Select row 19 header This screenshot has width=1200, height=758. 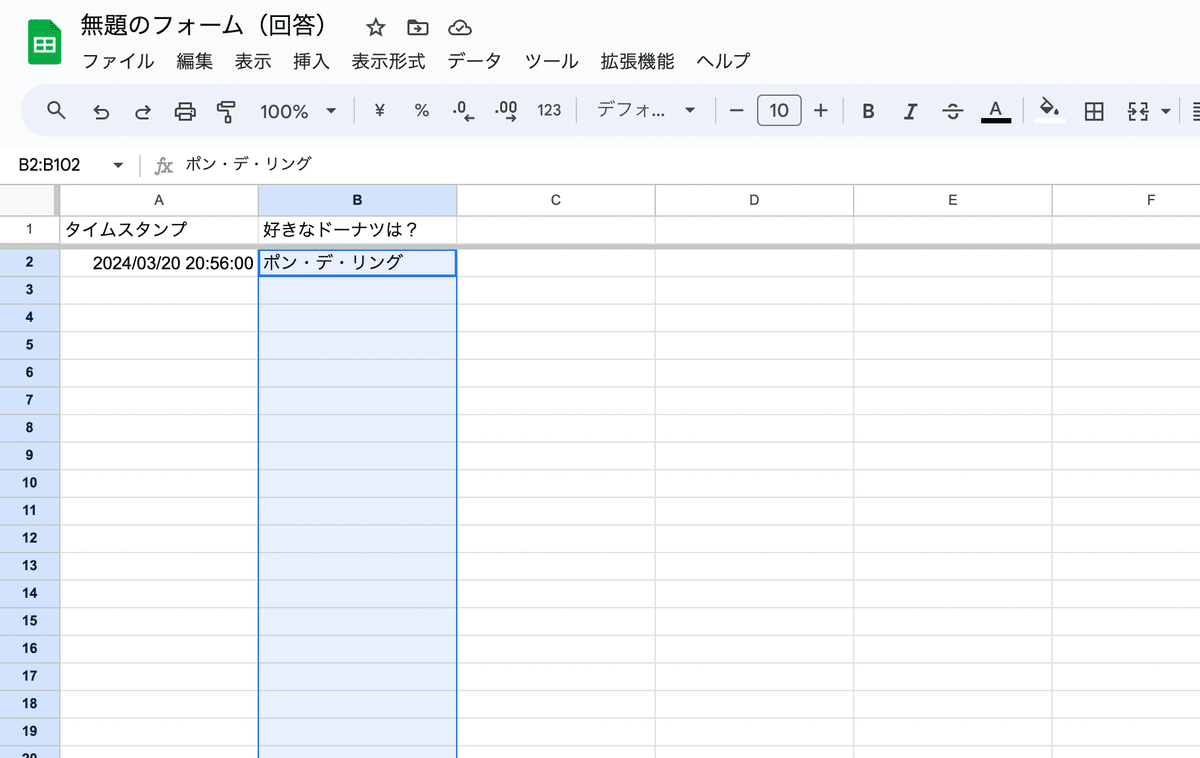point(30,731)
